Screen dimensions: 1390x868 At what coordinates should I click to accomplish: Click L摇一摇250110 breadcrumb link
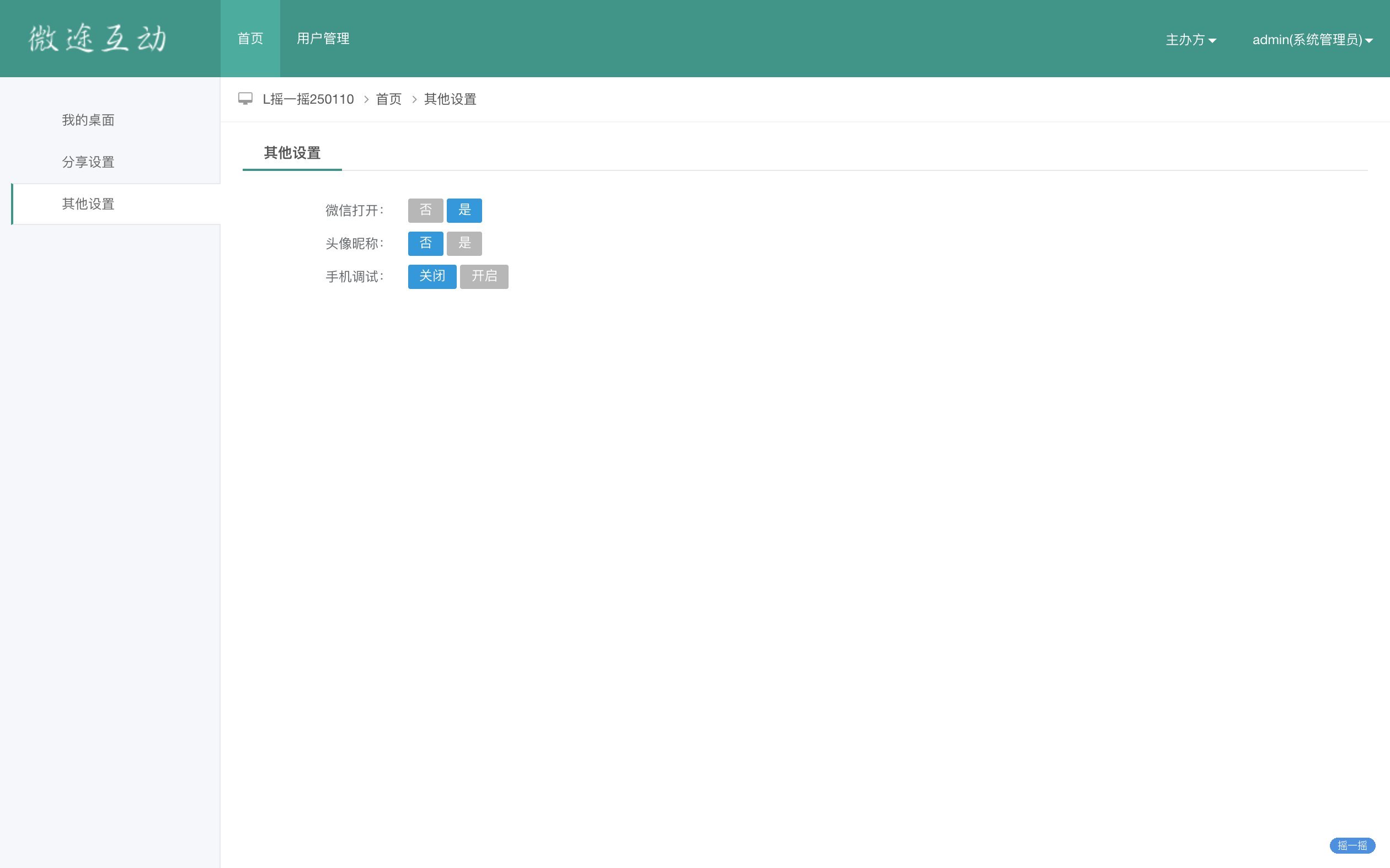[x=308, y=99]
